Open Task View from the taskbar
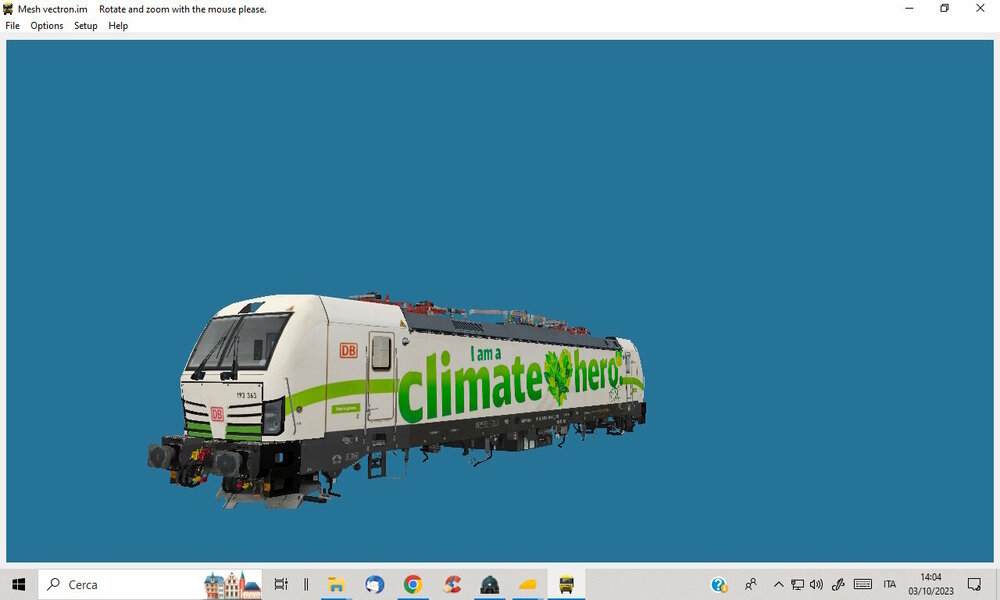 point(281,584)
